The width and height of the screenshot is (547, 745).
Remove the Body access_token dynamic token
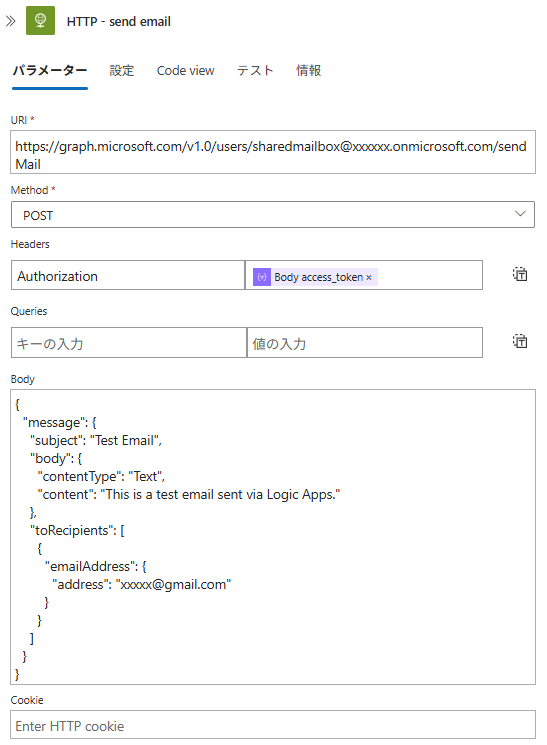(x=369, y=277)
